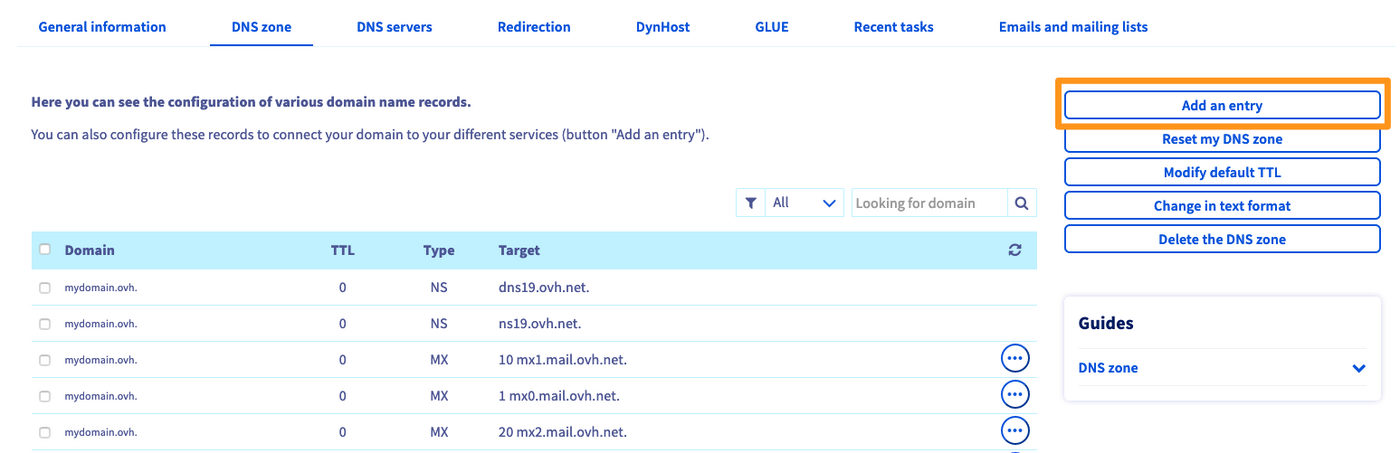Open the Emails and mailing lists tab
The width and height of the screenshot is (1400, 453).
tap(1072, 27)
